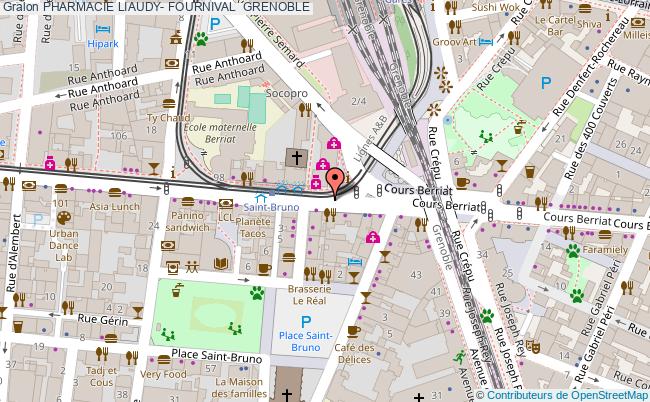The height and width of the screenshot is (402, 650).
Task: Select the pharmacy icon south of Cours Berriat
Action: pyautogui.click(x=373, y=237)
